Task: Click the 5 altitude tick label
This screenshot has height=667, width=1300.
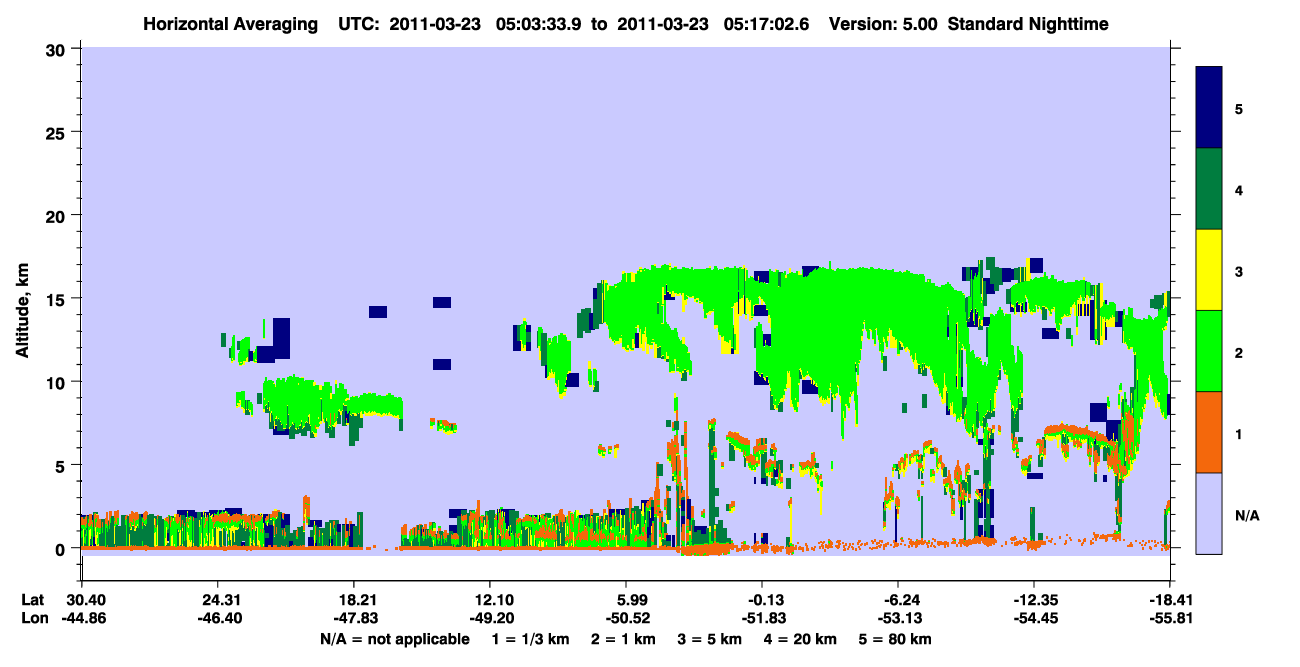Action: pos(63,465)
